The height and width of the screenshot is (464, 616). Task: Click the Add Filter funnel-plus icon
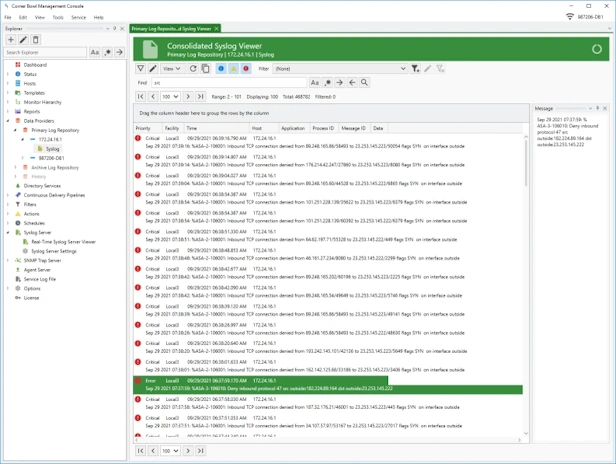pos(415,68)
